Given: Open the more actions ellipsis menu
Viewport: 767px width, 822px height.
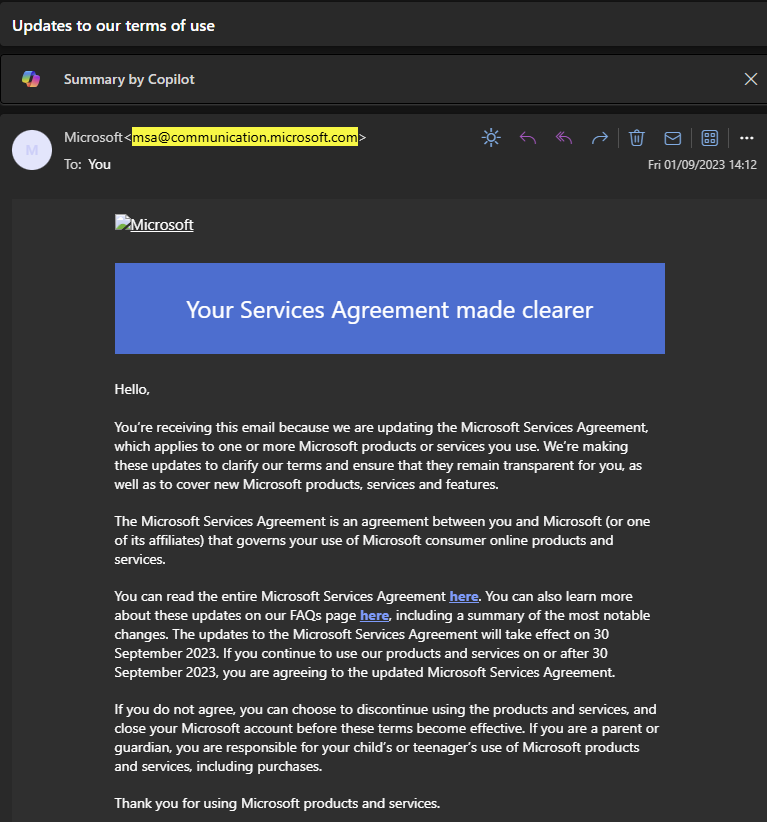Looking at the screenshot, I should pos(747,138).
